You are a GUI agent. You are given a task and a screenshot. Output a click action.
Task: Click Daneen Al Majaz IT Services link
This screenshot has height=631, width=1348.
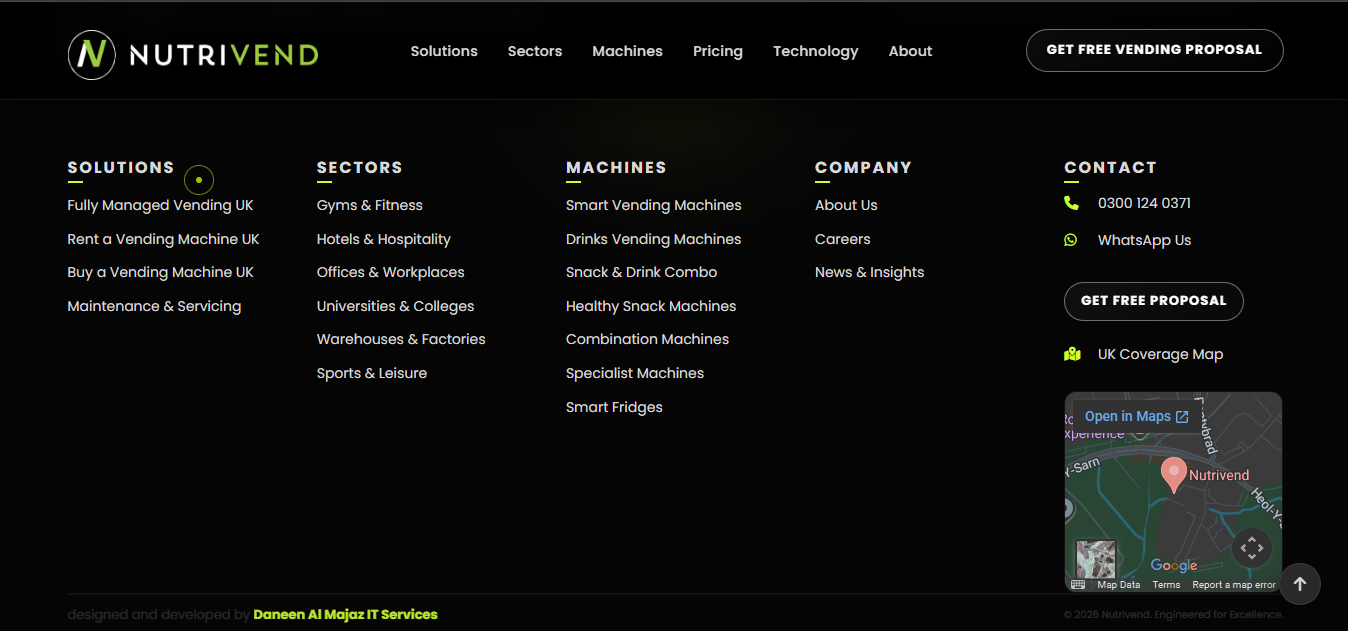point(345,614)
